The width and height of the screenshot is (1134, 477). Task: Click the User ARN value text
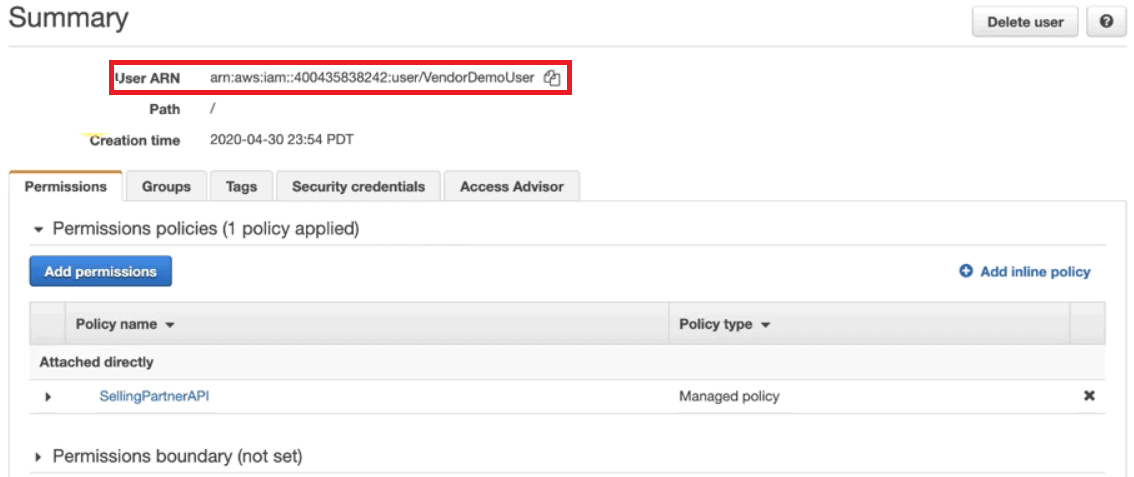pos(372,78)
